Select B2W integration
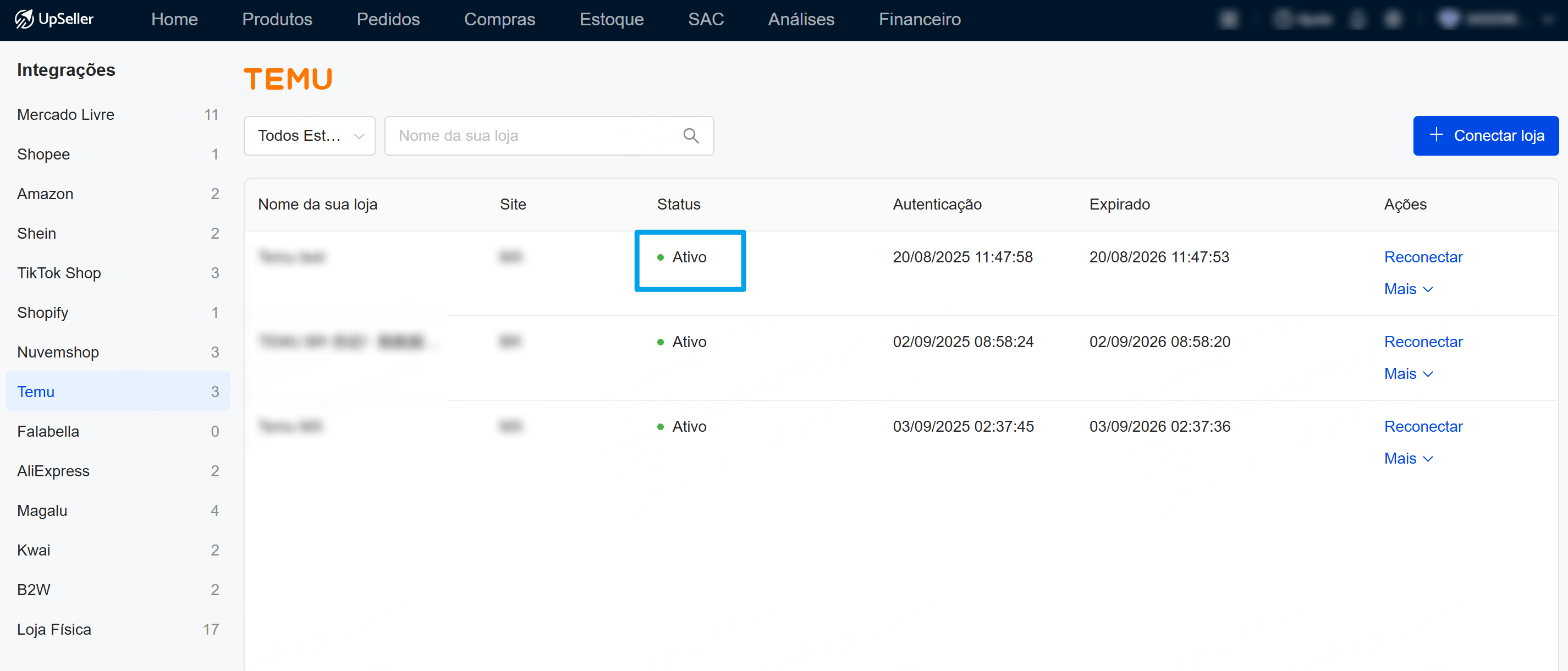This screenshot has width=1568, height=671. (118, 590)
